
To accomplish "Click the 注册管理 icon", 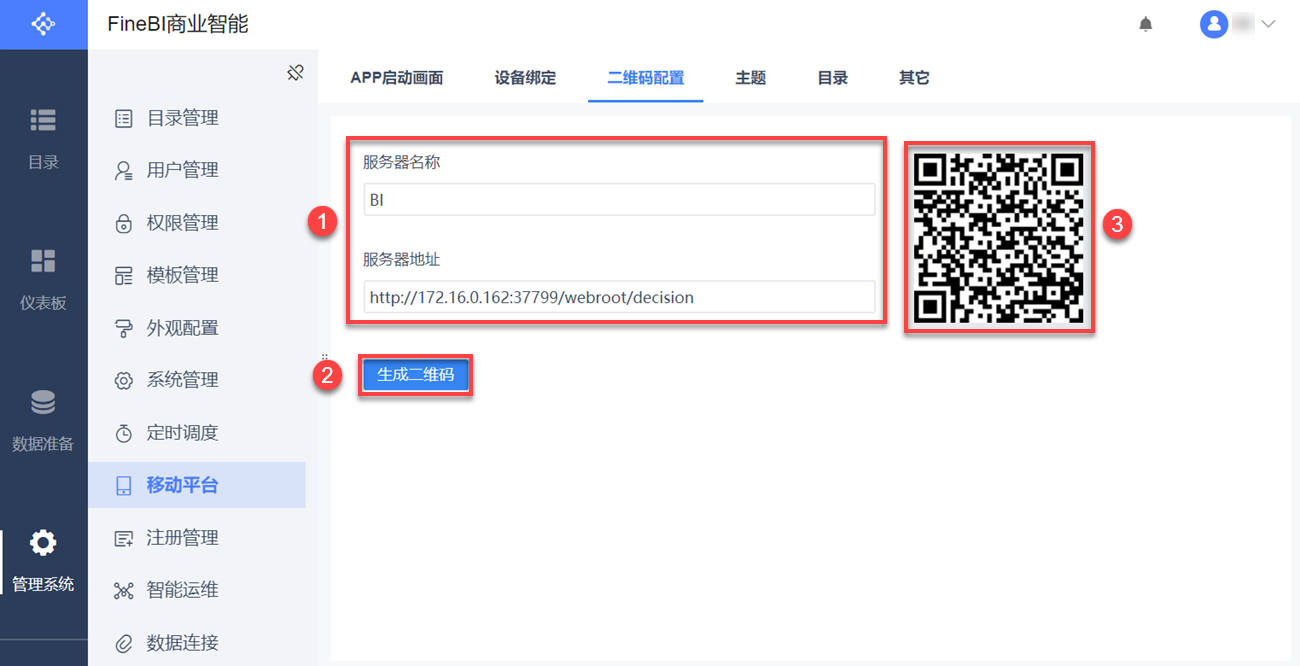I will 124,538.
